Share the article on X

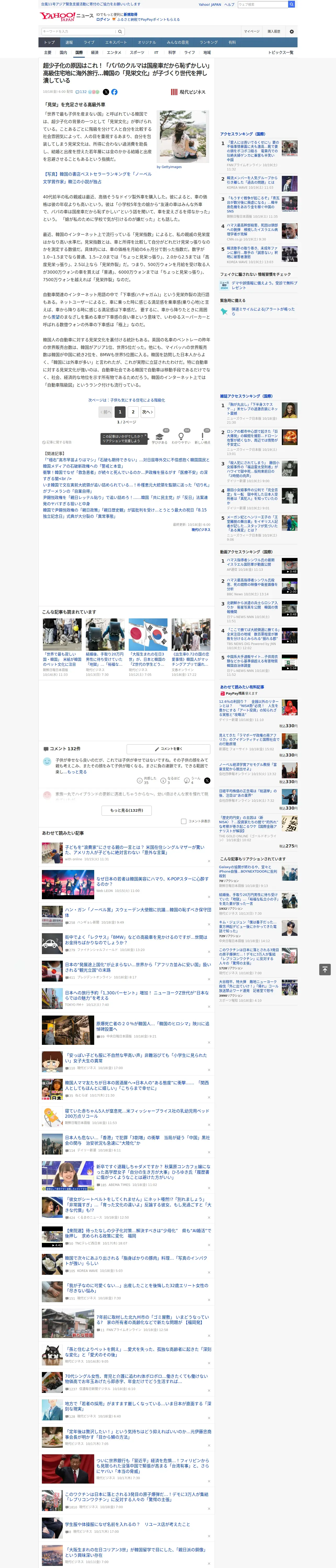pos(105,92)
